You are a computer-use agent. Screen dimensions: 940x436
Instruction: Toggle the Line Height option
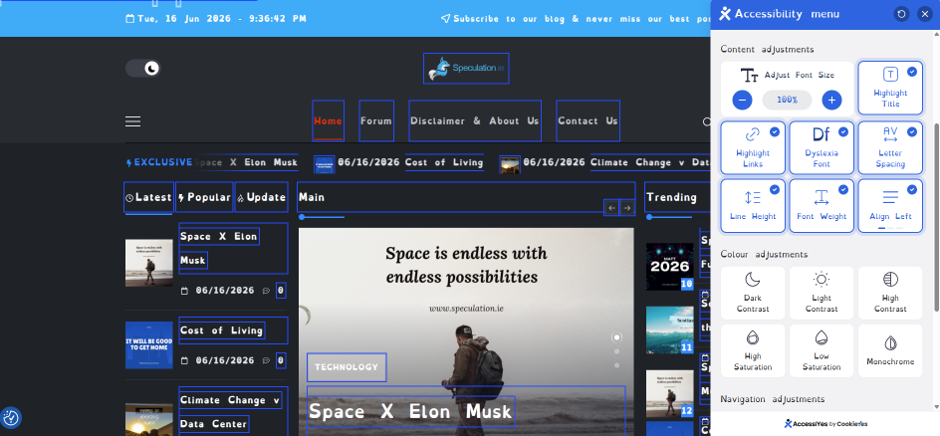pos(753,206)
